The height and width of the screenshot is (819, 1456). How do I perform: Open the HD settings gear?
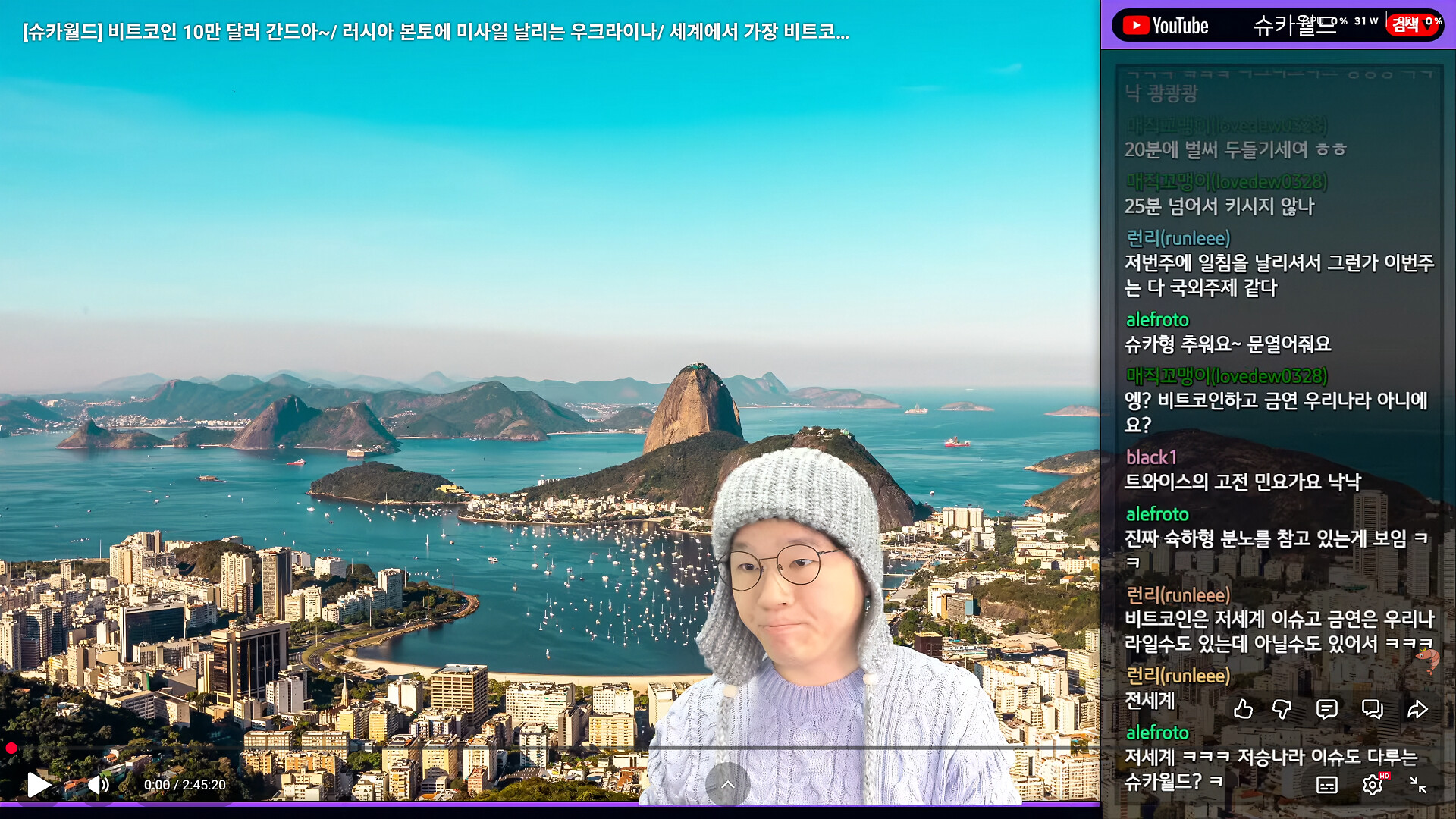(x=1372, y=785)
